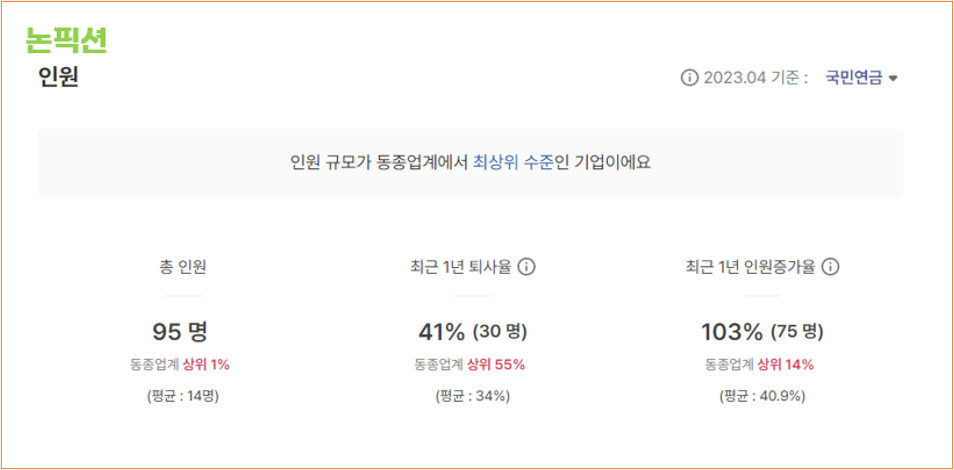Image resolution: width=954 pixels, height=470 pixels.
Task: Click the 2023.04 기준 date label
Action: [754, 79]
